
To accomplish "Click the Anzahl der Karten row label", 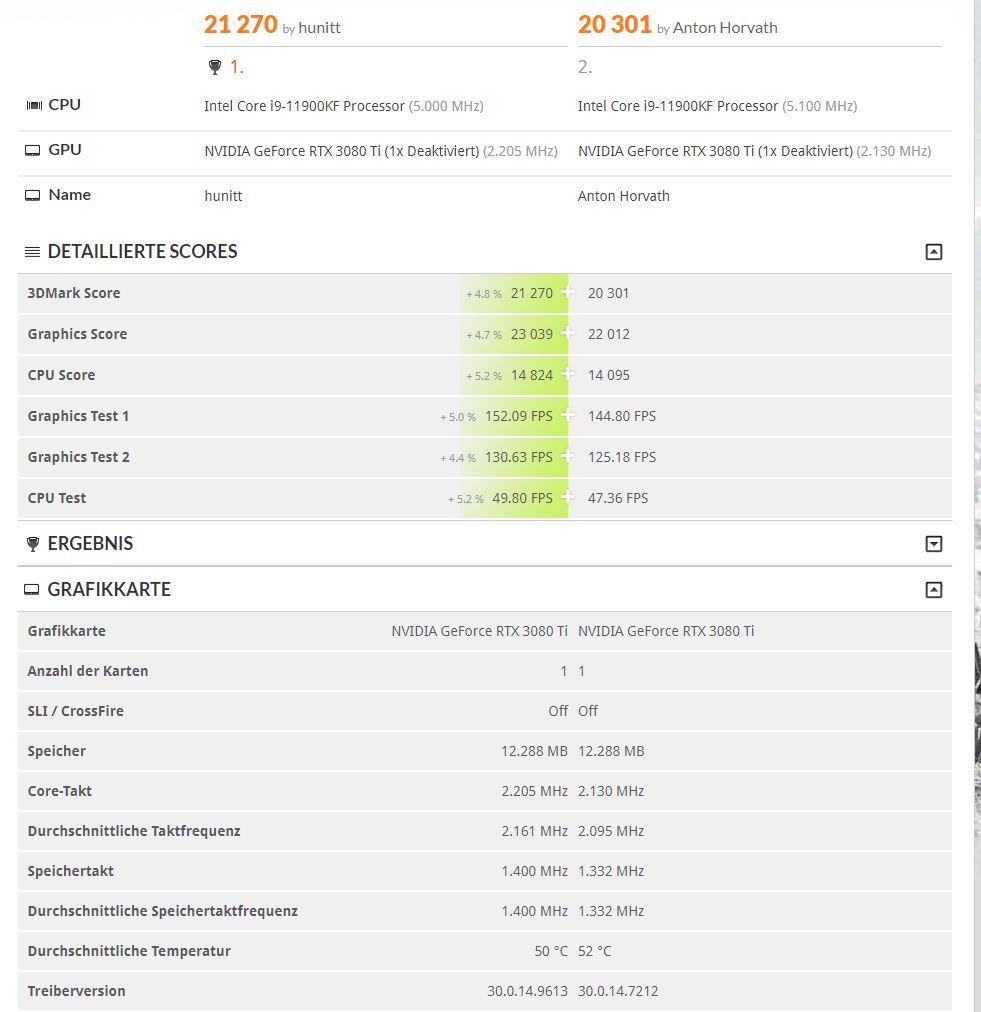I will coord(88,671).
